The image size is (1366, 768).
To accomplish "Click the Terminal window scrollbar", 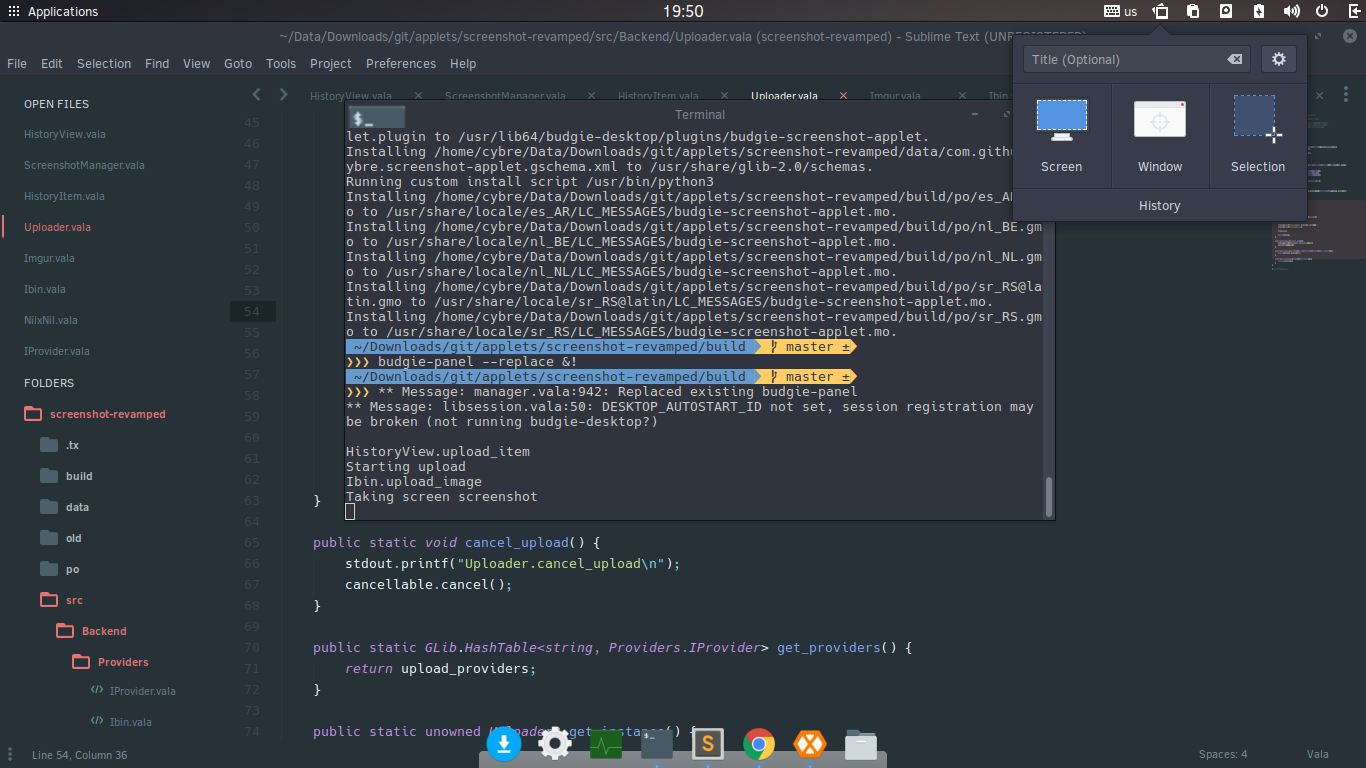I will click(1049, 497).
